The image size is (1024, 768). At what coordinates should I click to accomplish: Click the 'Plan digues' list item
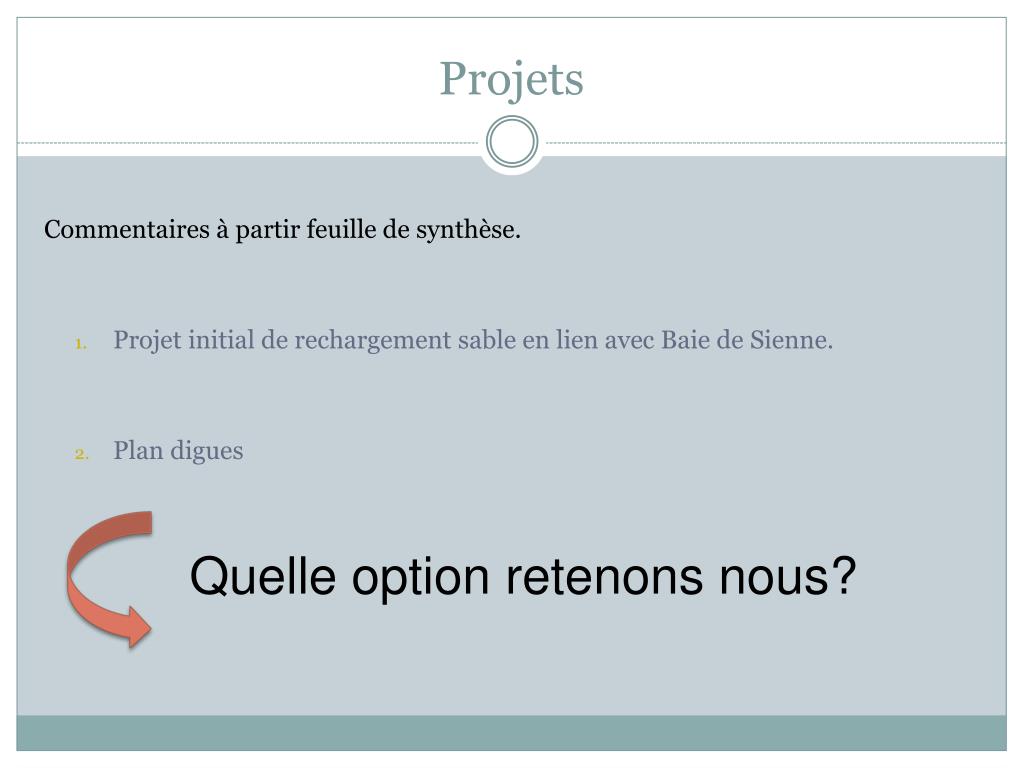[x=178, y=451]
